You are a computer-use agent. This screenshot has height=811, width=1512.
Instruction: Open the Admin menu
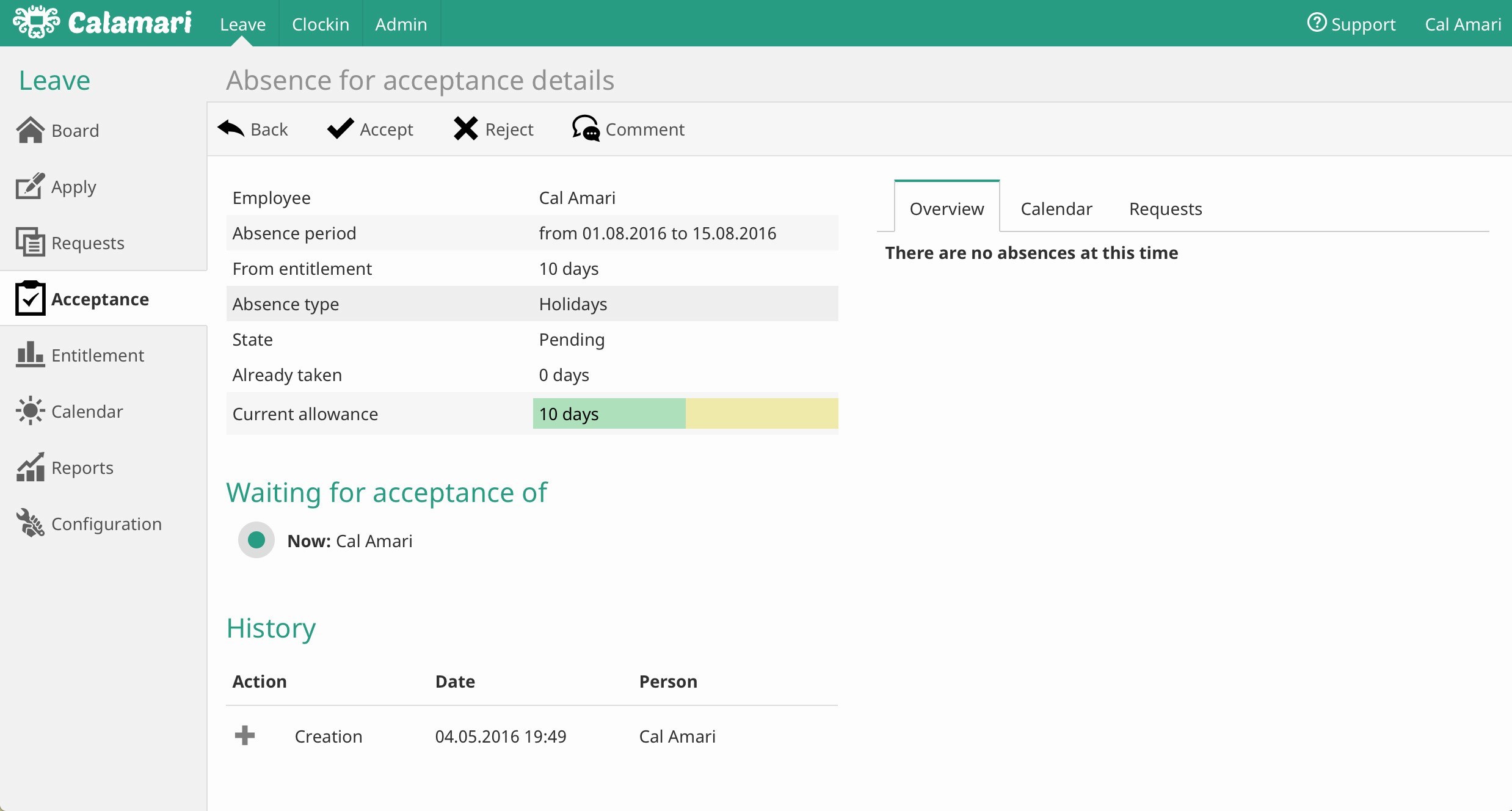click(x=401, y=24)
